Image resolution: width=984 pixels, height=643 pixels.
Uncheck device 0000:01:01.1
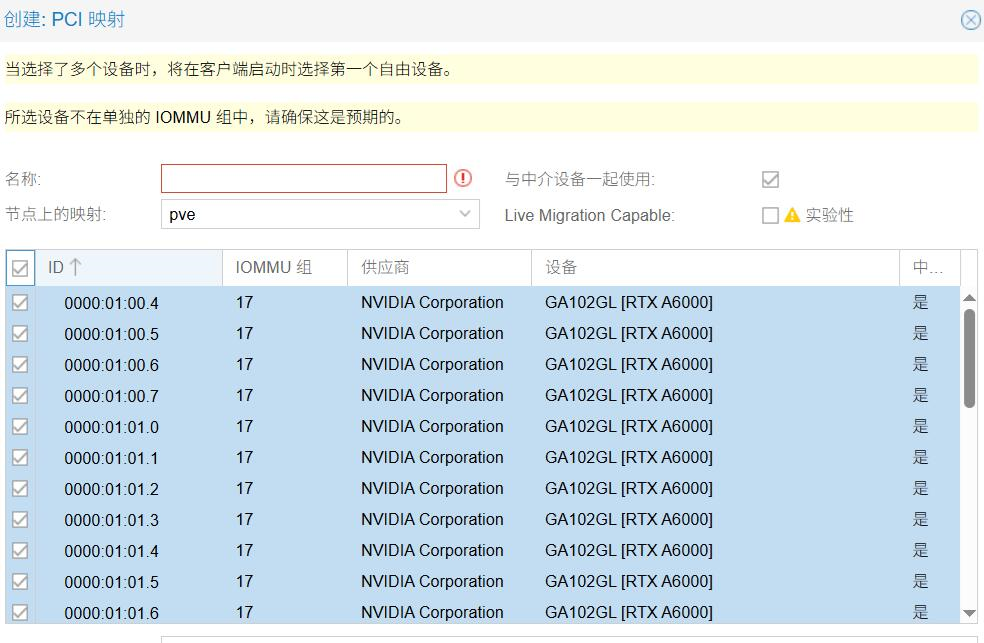click(20, 457)
